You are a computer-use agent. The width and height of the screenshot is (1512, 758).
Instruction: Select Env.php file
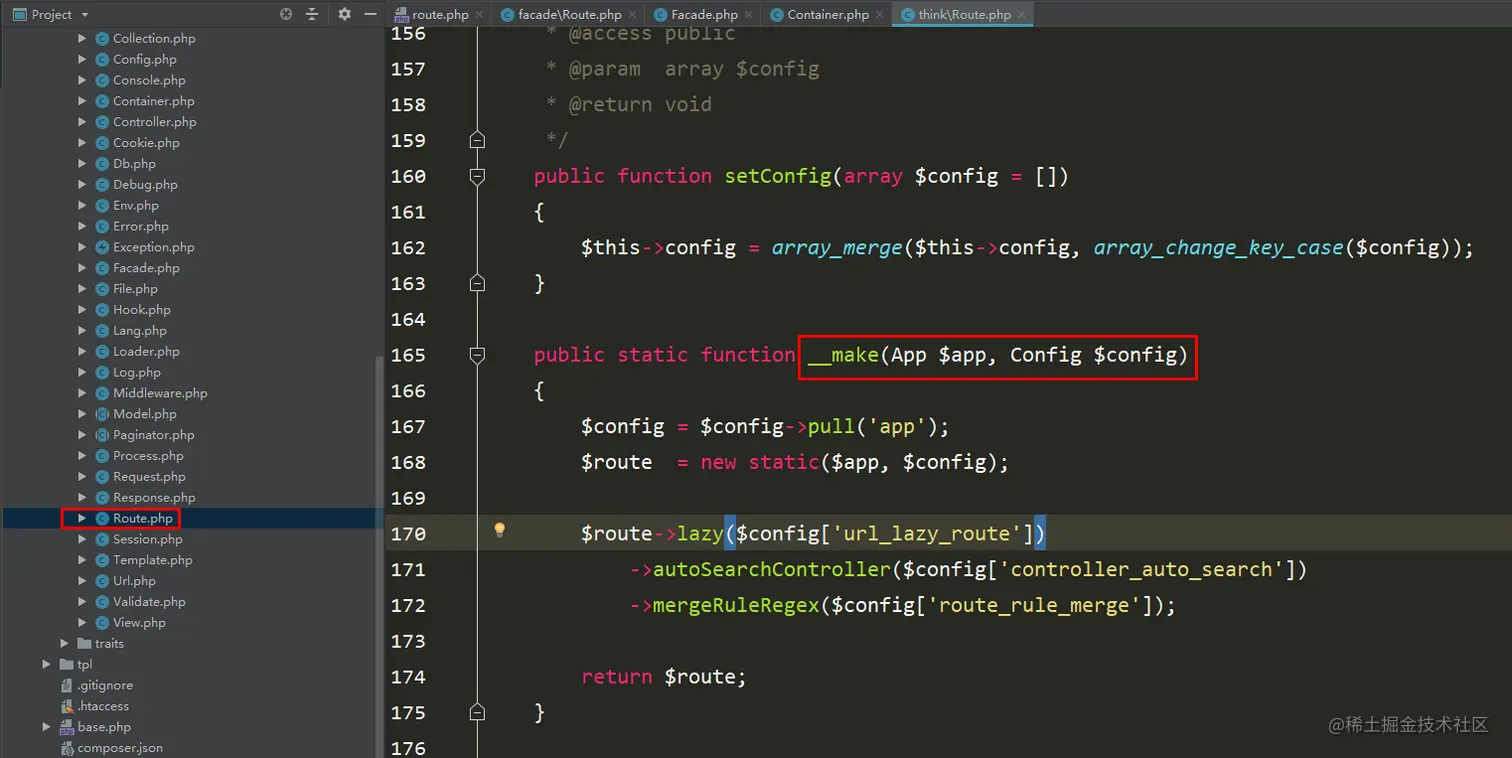pos(136,205)
